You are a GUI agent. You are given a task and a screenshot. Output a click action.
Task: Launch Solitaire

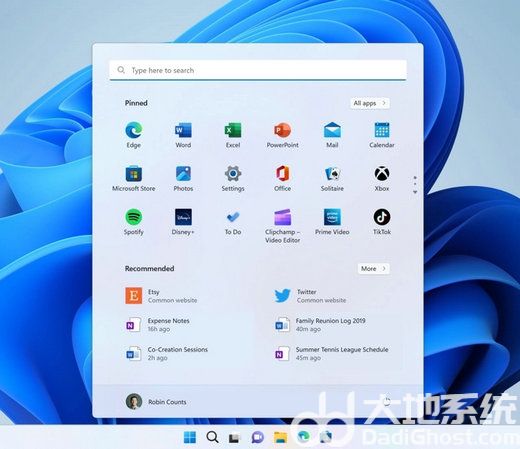332,179
